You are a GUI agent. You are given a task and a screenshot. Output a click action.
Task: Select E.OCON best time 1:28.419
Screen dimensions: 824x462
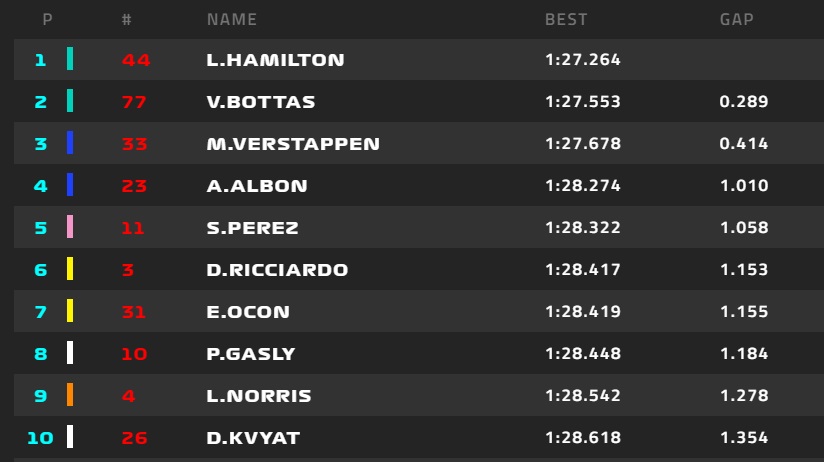(583, 312)
